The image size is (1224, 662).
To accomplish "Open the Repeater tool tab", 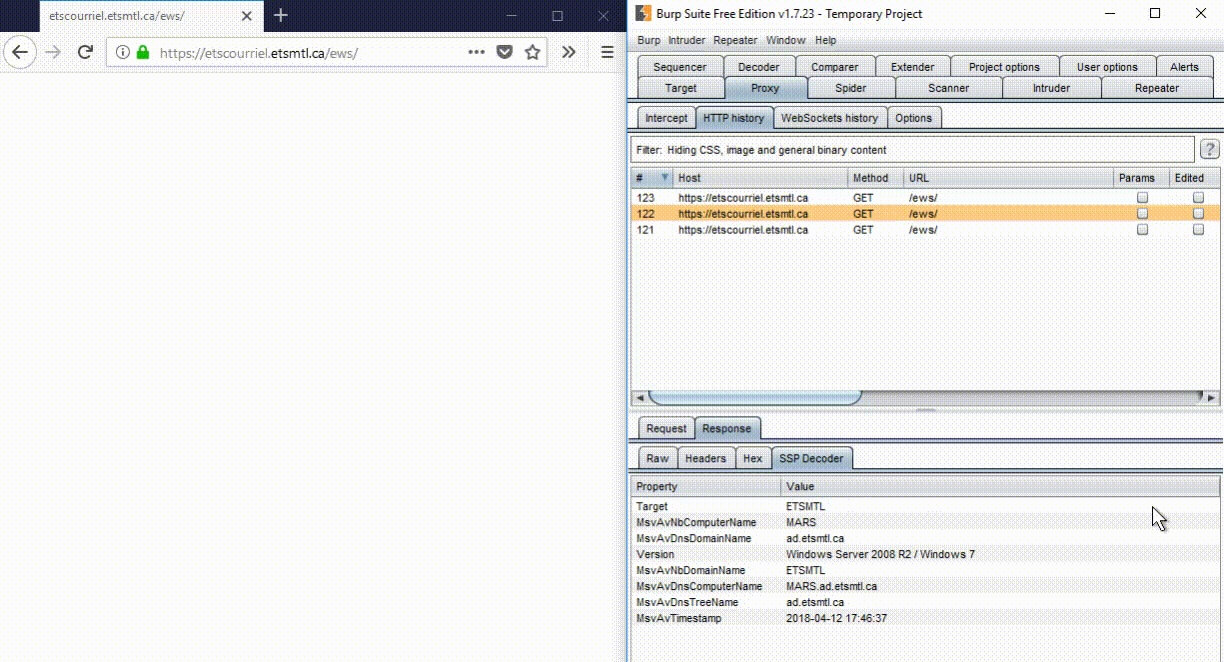I will pos(1157,88).
